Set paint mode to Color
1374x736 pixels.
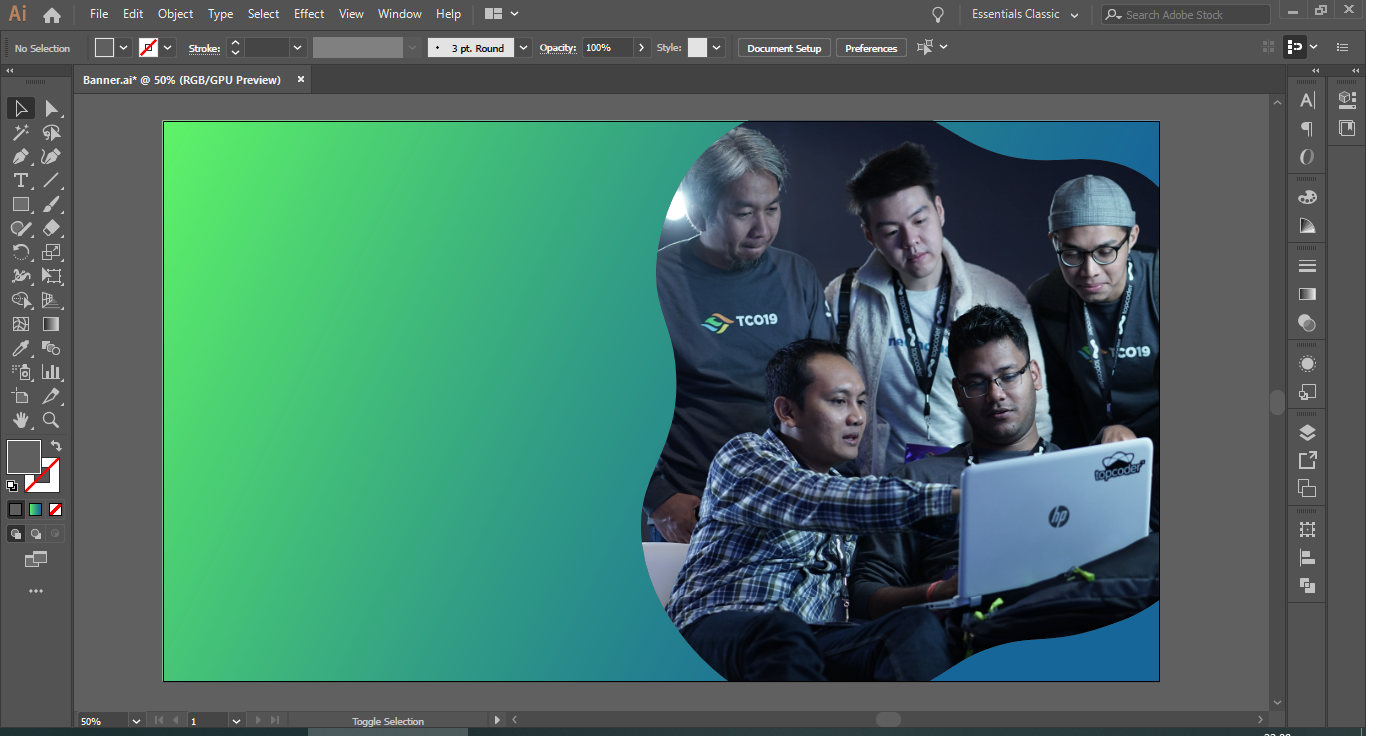pos(16,509)
